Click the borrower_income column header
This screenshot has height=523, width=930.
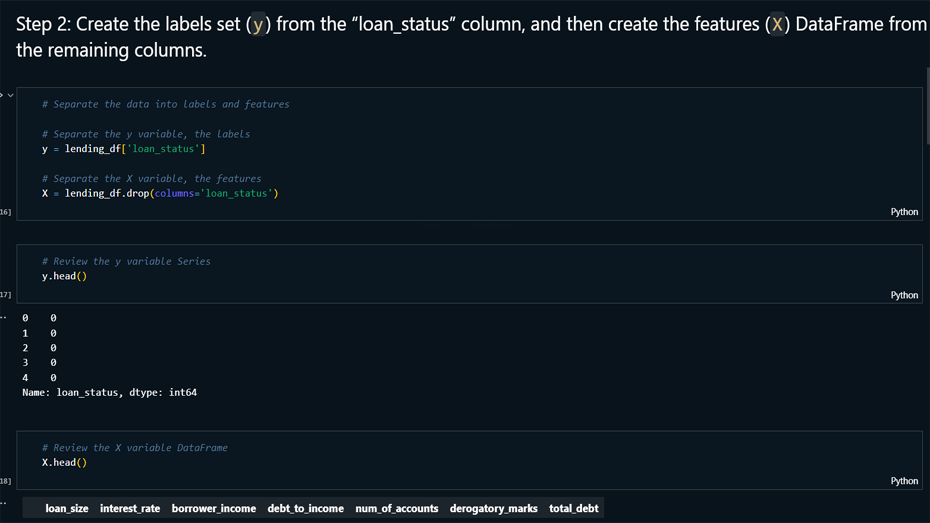213,508
